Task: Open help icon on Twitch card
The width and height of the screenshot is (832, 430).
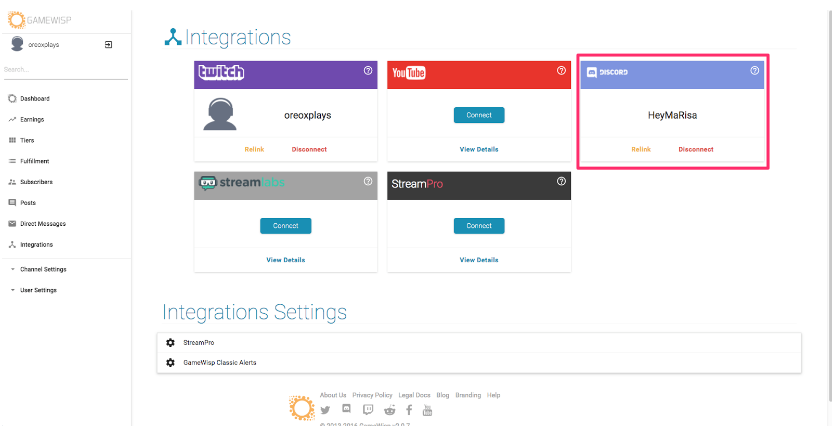Action: coord(368,71)
